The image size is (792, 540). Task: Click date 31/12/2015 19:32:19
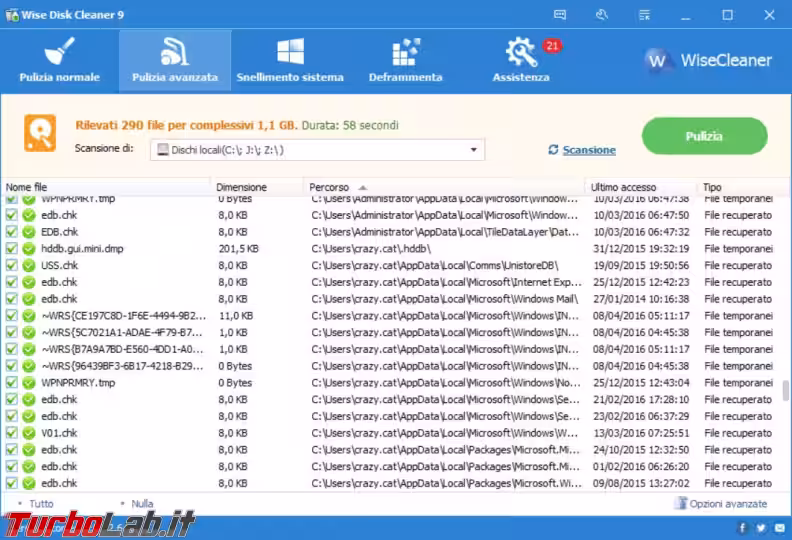641,249
